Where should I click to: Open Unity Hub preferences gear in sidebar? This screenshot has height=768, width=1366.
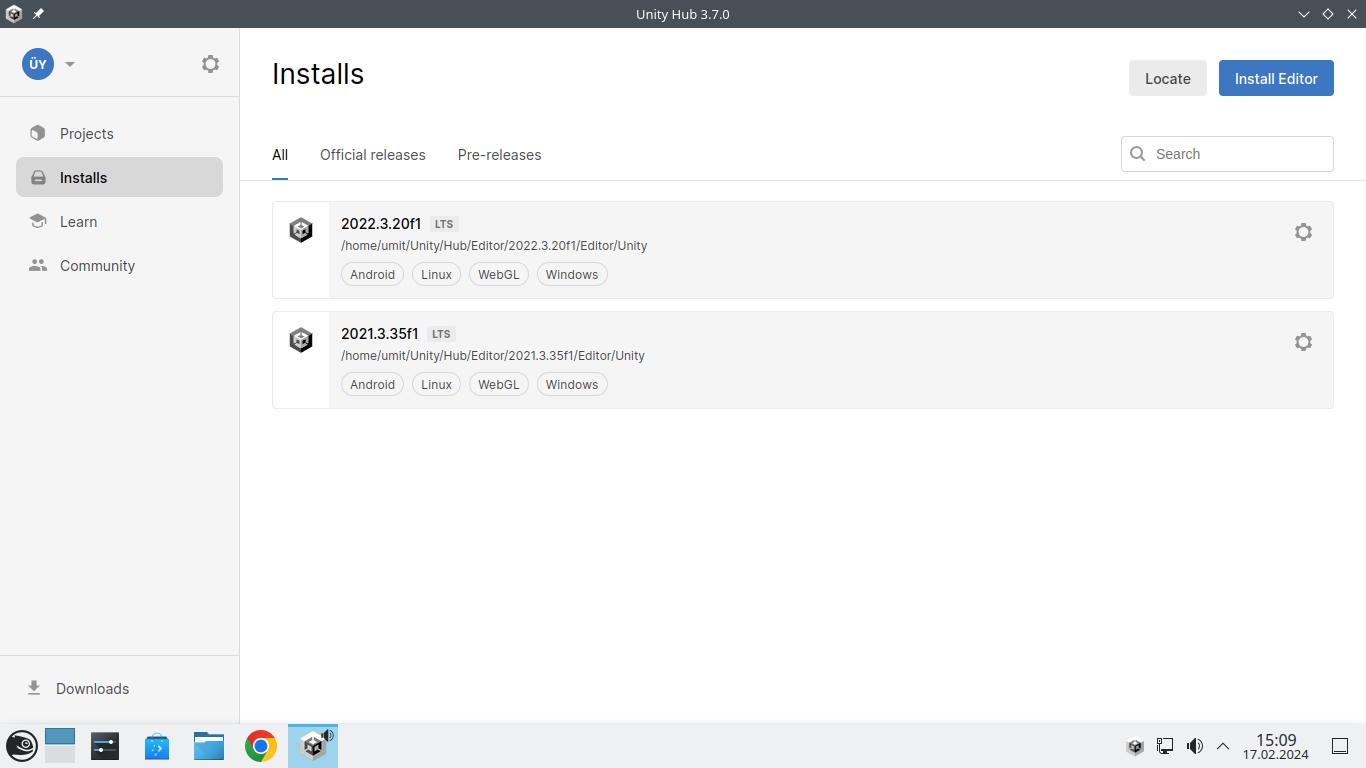tap(210, 64)
